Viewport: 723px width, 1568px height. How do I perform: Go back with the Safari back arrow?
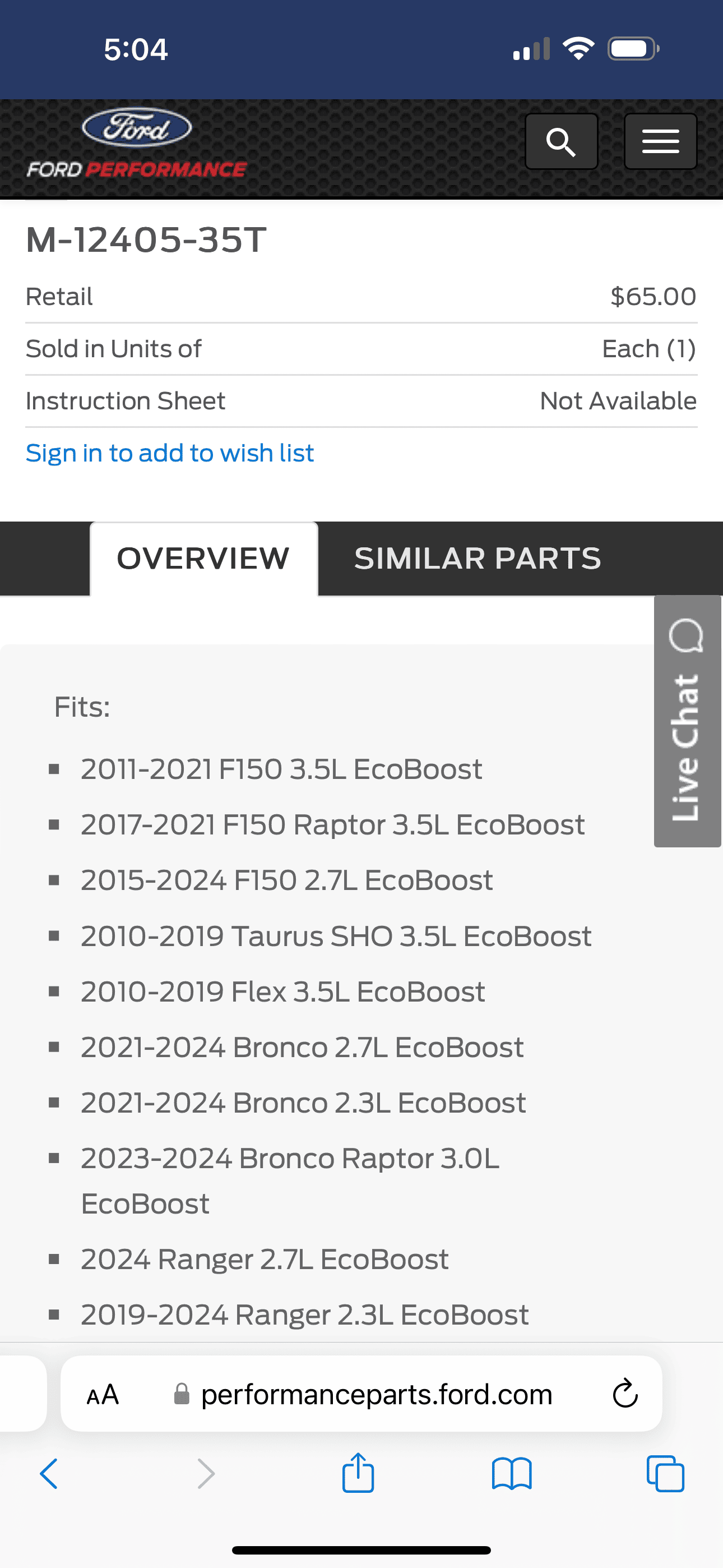[49, 1474]
